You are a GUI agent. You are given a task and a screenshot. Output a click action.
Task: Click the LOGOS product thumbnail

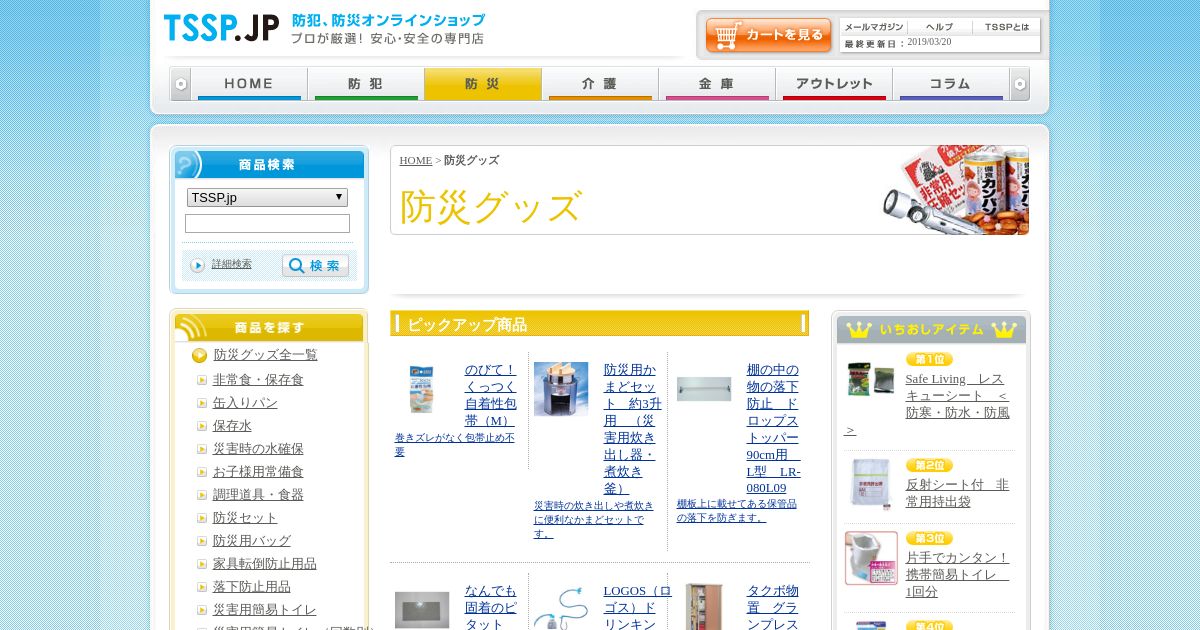(559, 610)
